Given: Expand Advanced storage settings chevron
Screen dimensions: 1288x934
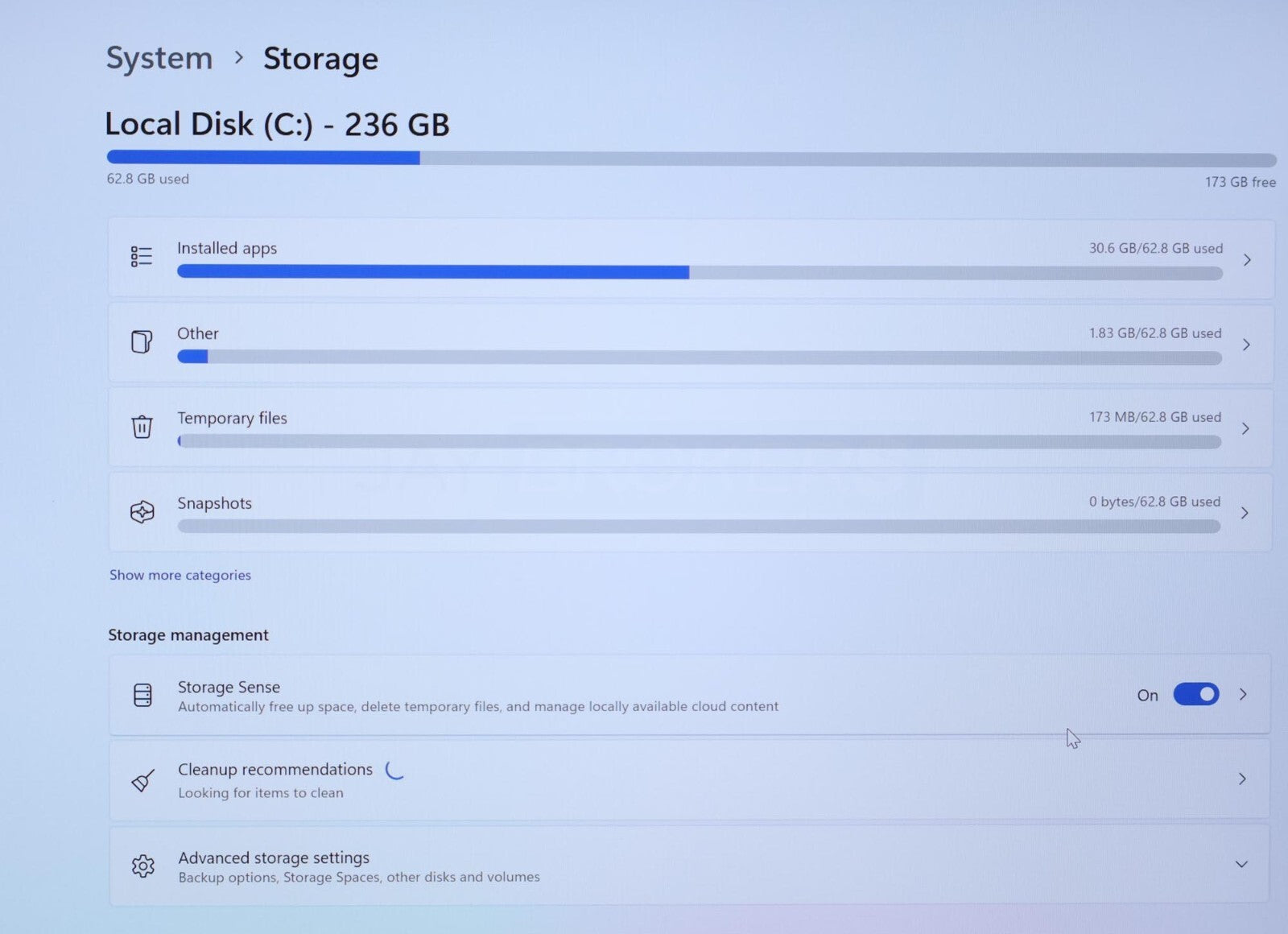Looking at the screenshot, I should tap(1241, 864).
